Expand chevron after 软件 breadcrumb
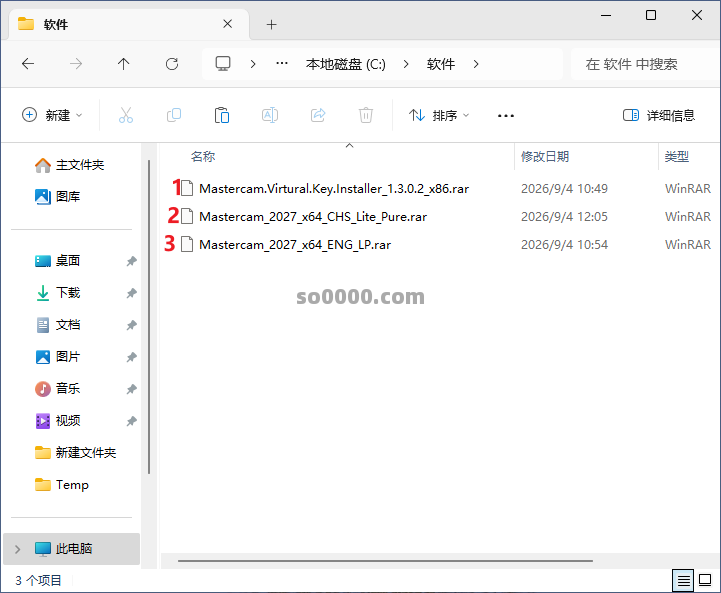This screenshot has width=721, height=593. [x=476, y=64]
